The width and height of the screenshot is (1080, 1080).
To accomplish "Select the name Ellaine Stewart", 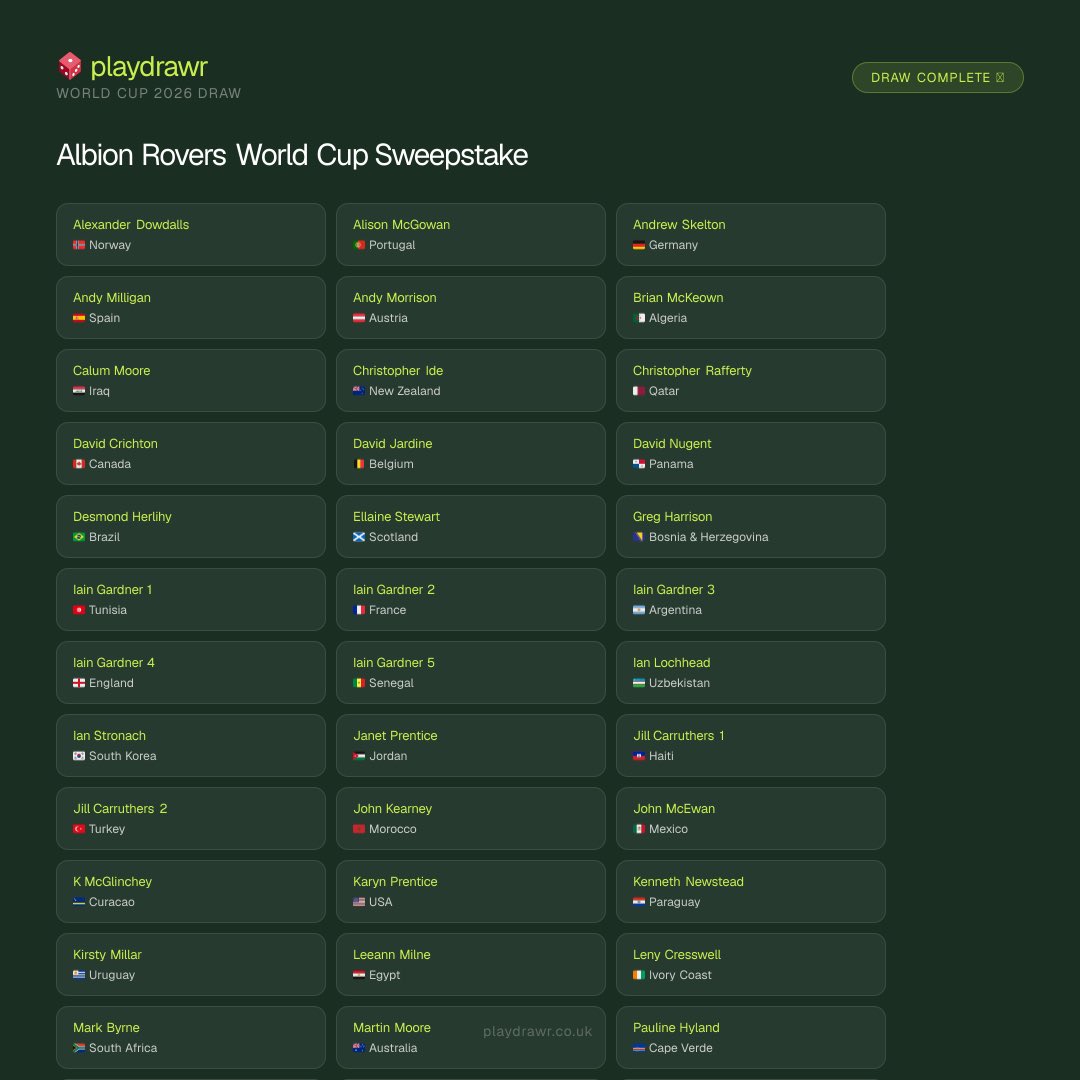I will [396, 517].
